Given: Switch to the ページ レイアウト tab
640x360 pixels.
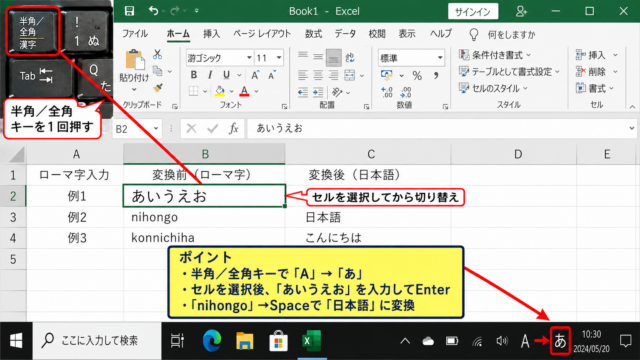Looking at the screenshot, I should 262,34.
